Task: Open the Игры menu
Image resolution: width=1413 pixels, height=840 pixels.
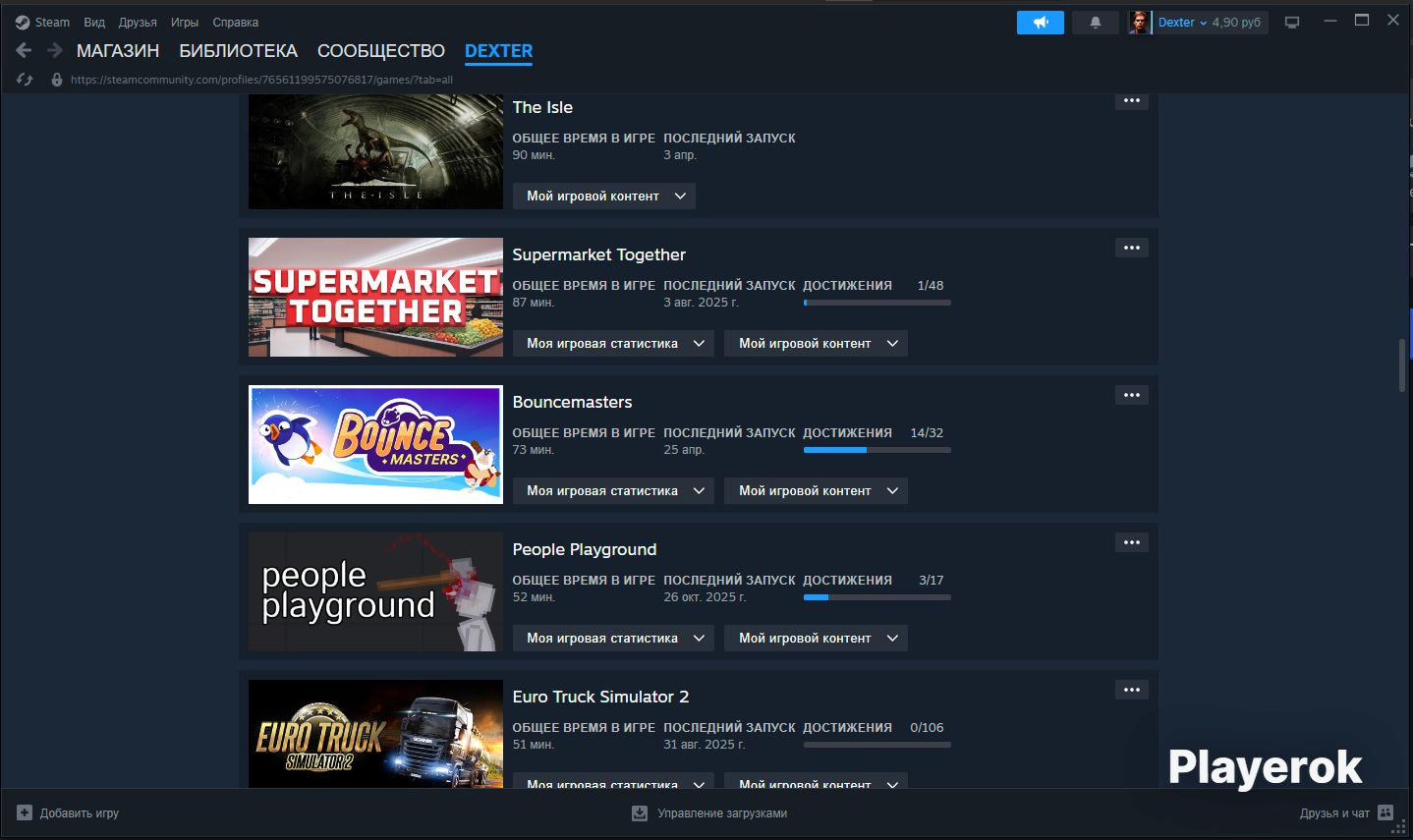Action: (x=185, y=22)
